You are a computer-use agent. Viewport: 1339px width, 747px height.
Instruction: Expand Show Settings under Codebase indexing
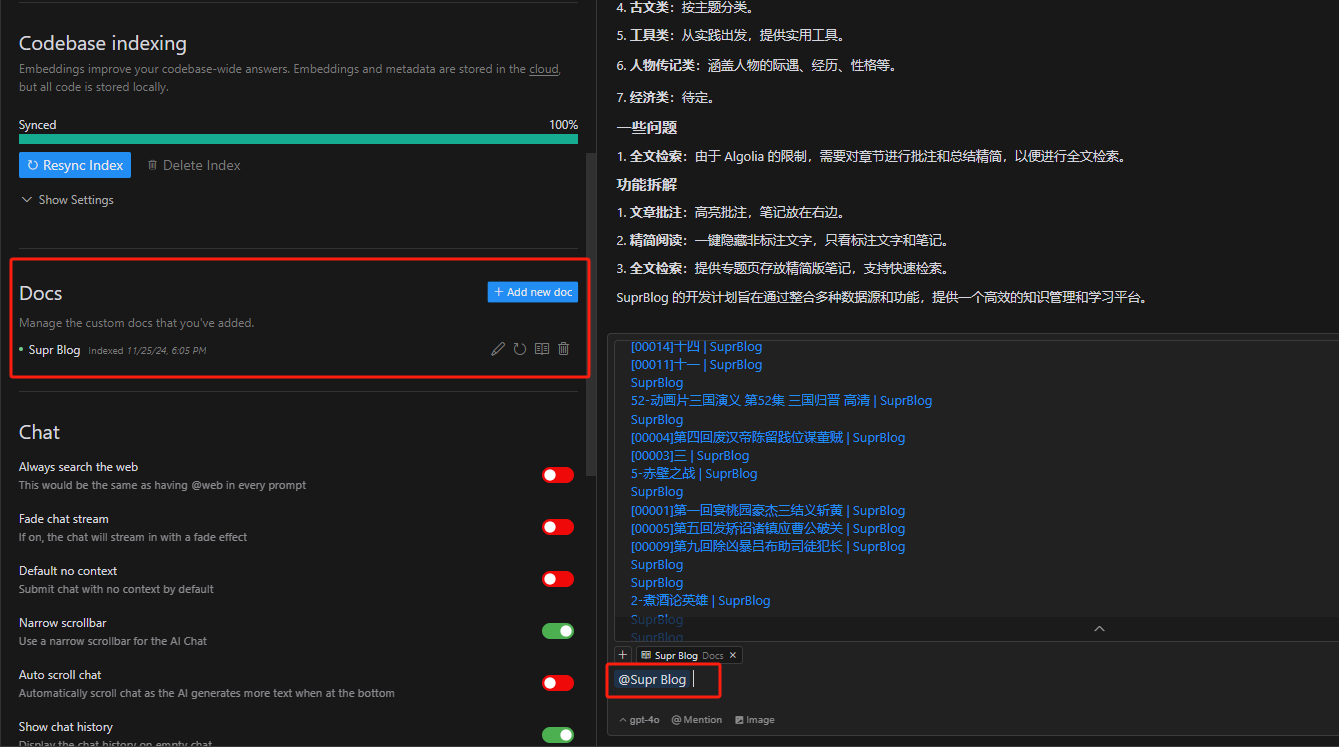point(67,200)
